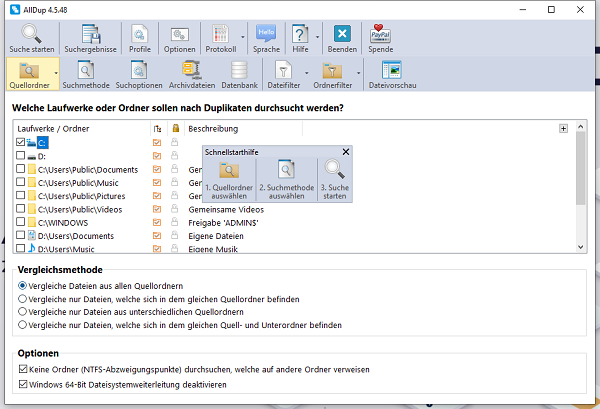Check the C:\WINDOWS folder checkbox

[x=21, y=222]
